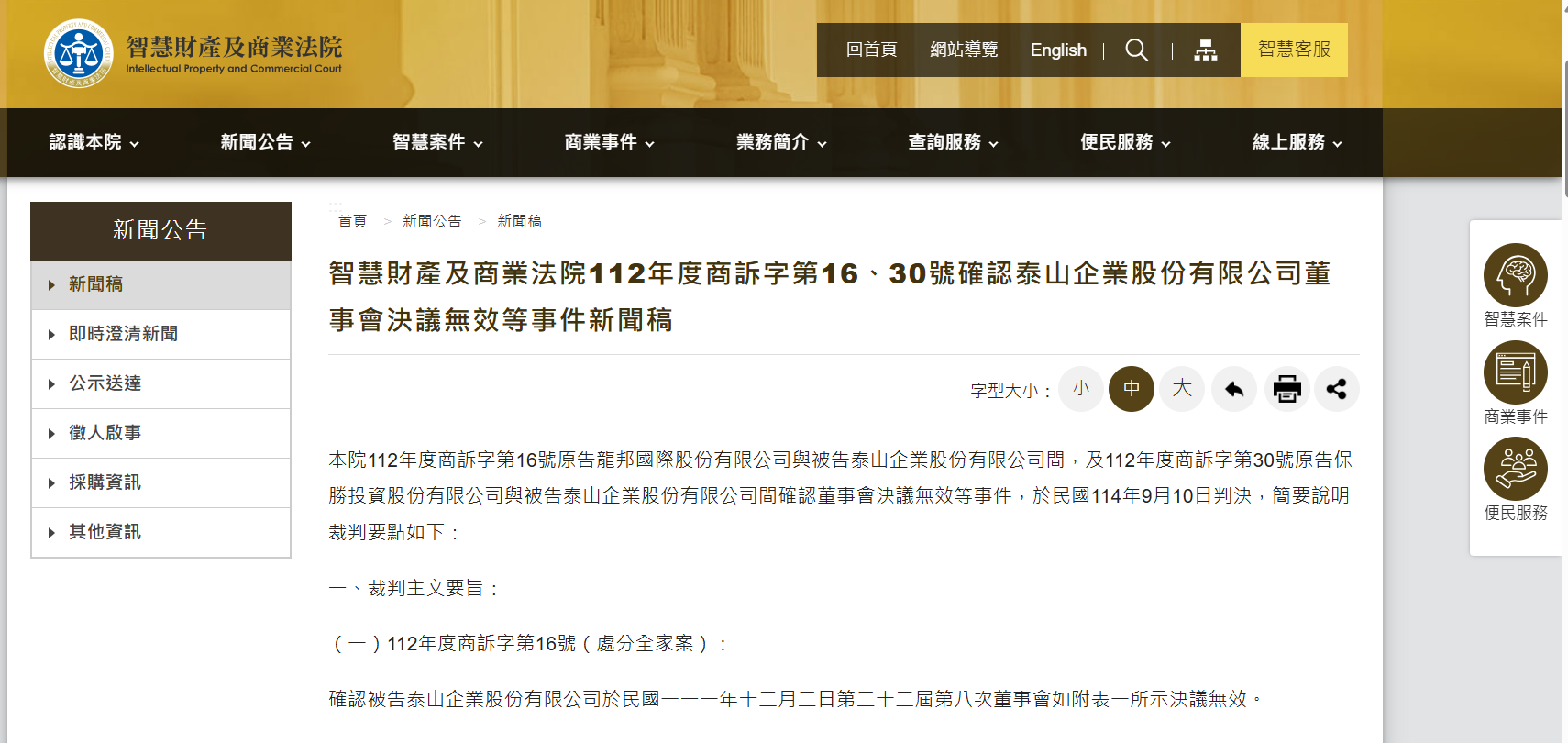
Task: Set font size to 大
Action: pos(1182,389)
